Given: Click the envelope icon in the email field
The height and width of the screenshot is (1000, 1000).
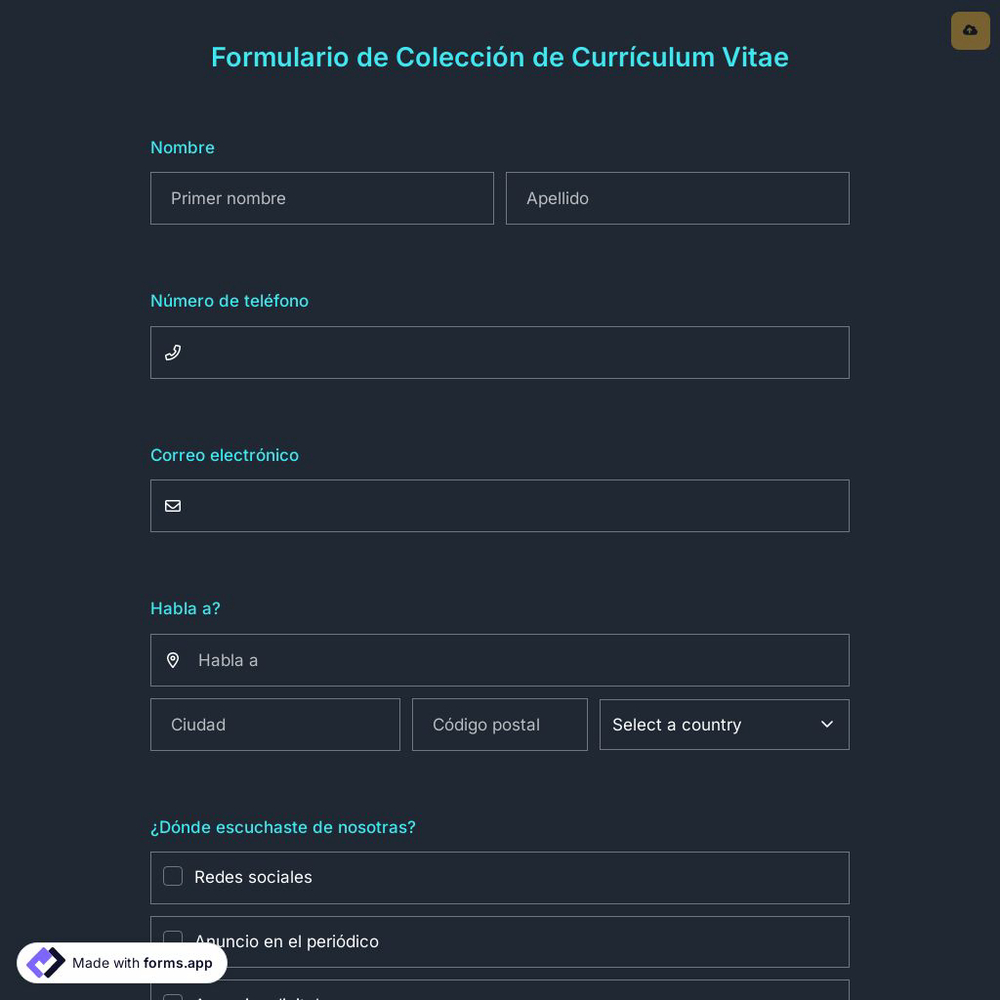Looking at the screenshot, I should pos(173,505).
